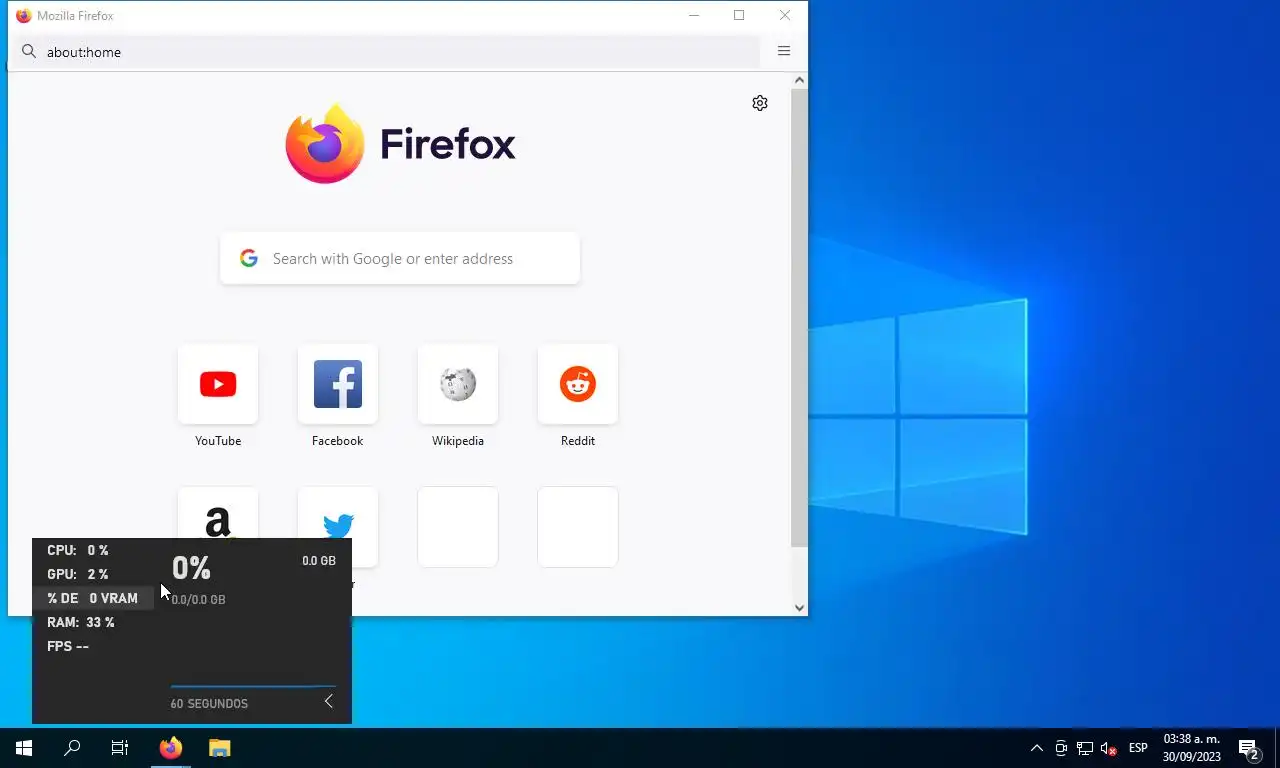Screen dimensions: 1280x768
Task: Click the 60 SEGUNDOS label
Action: coord(209,704)
